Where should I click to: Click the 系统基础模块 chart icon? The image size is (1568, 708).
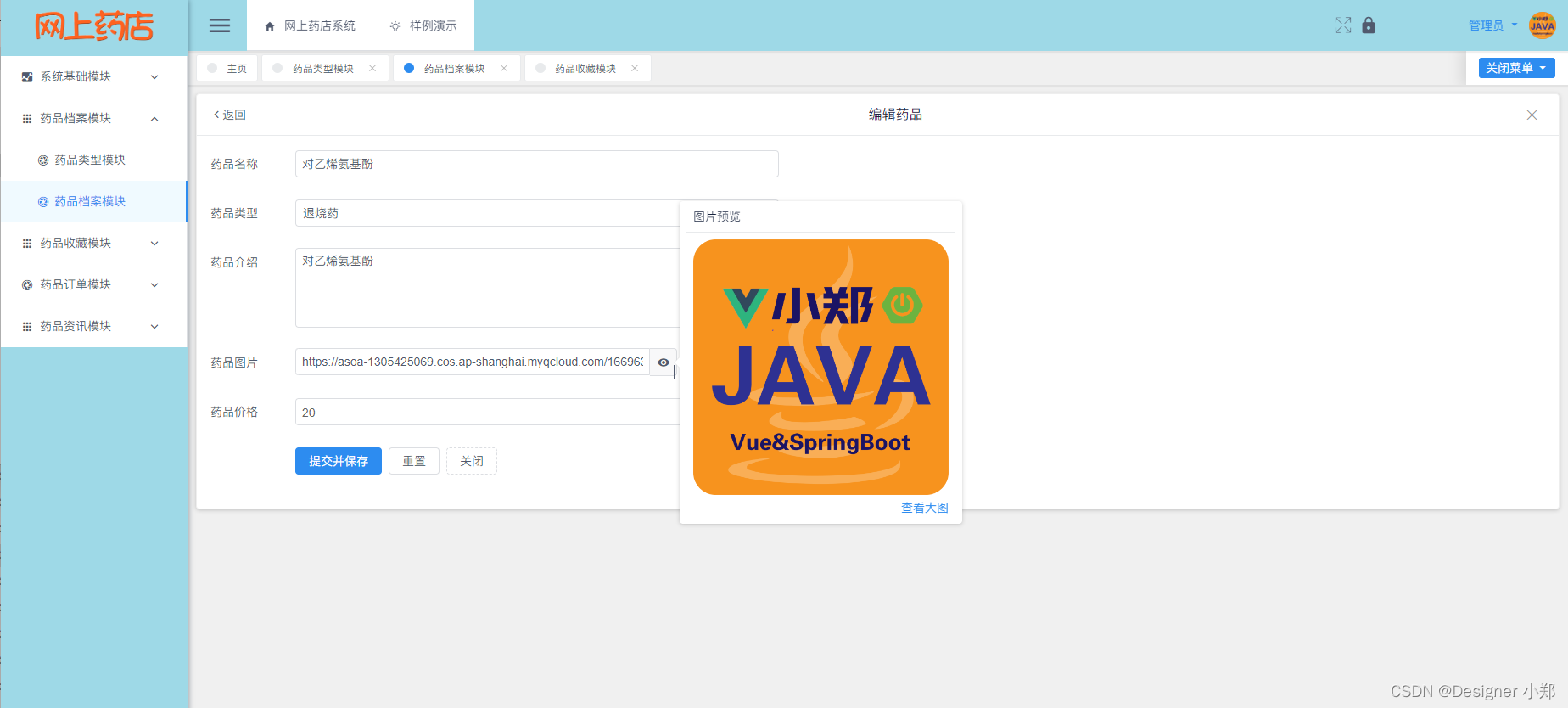pos(27,77)
